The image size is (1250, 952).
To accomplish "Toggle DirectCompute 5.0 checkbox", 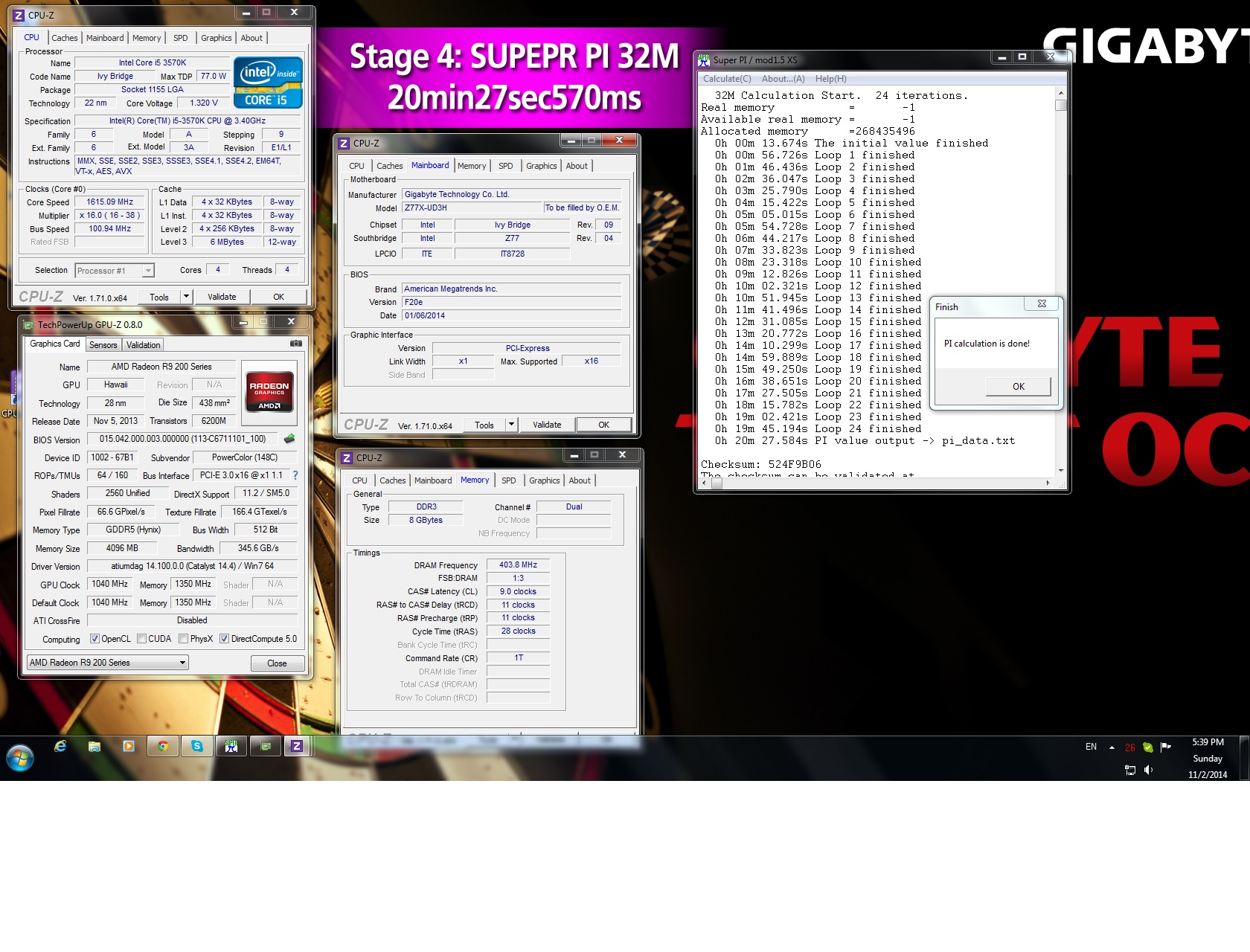I will click(x=224, y=639).
